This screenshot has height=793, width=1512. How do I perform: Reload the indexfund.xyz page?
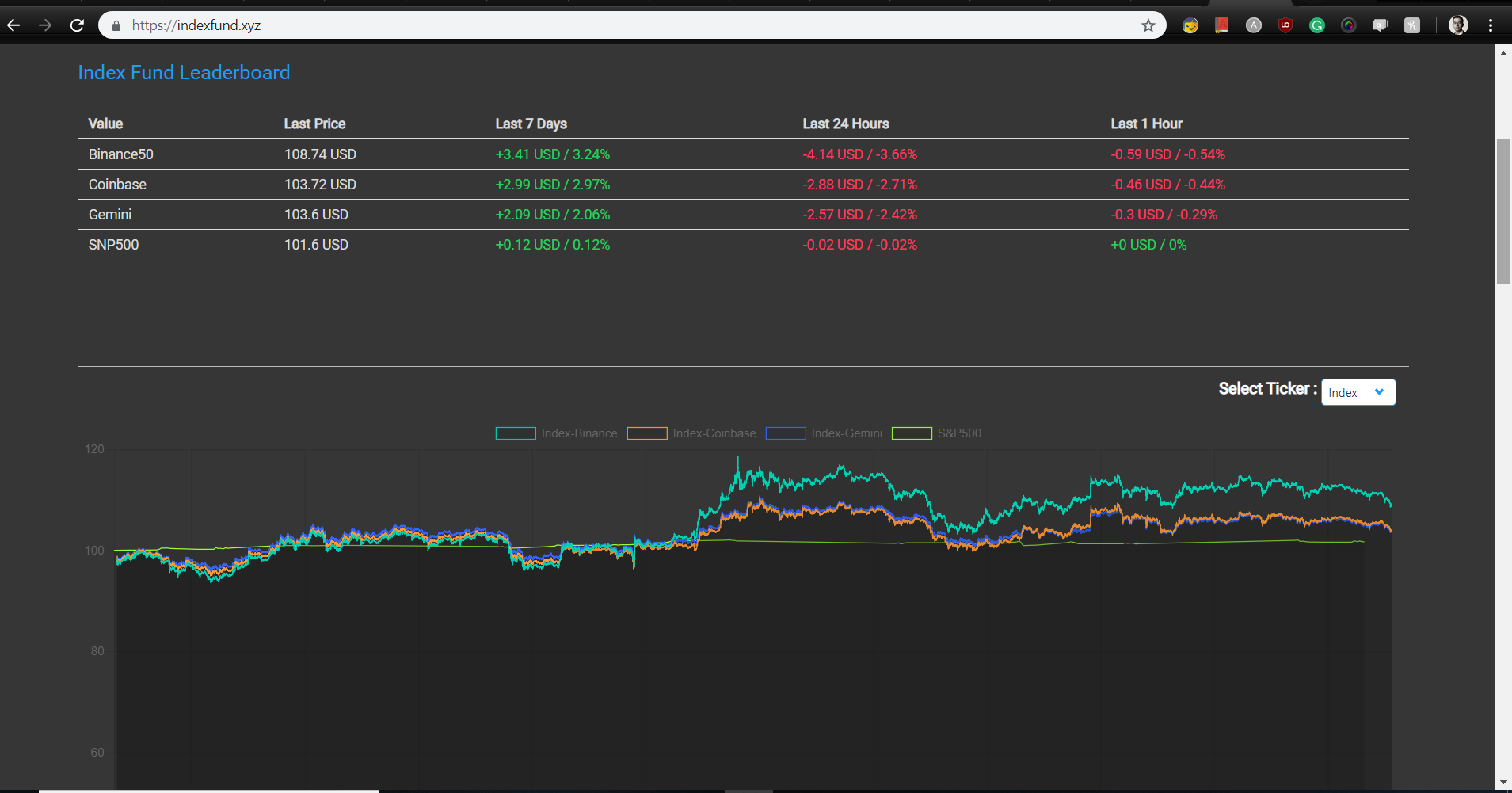point(77,25)
